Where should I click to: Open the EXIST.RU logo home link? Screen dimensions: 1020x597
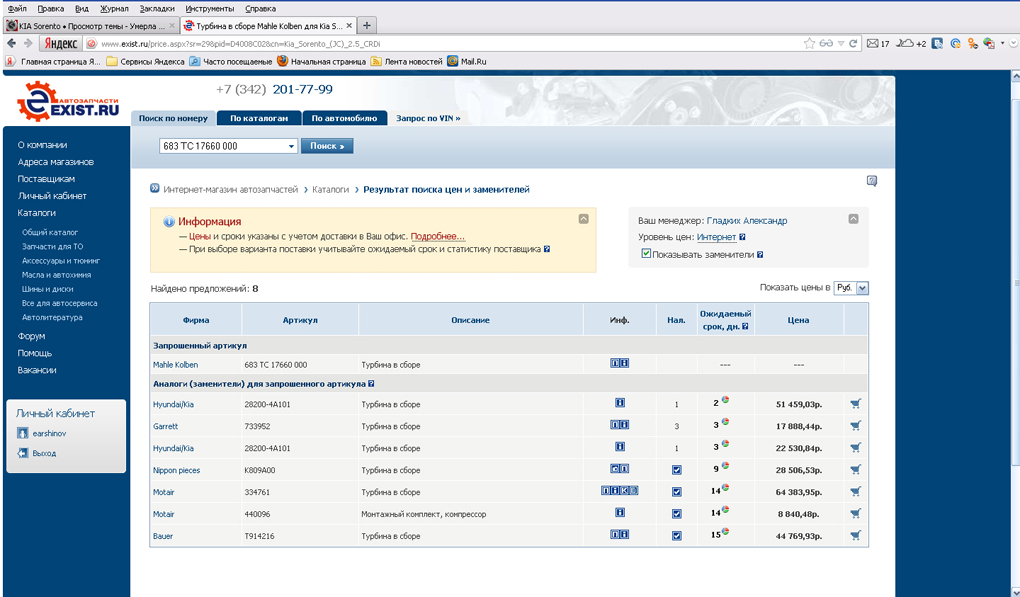pos(67,102)
